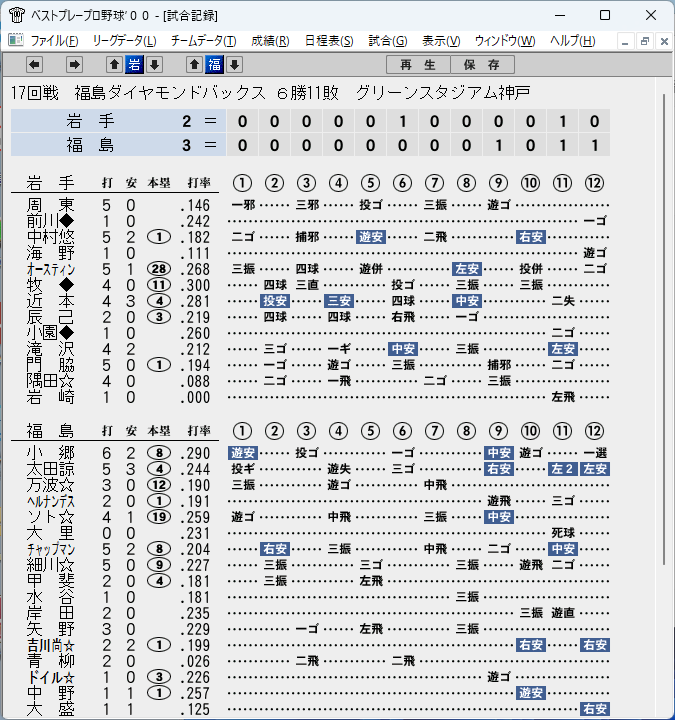
Task: Click the app icon in the title bar
Action: tap(17, 15)
